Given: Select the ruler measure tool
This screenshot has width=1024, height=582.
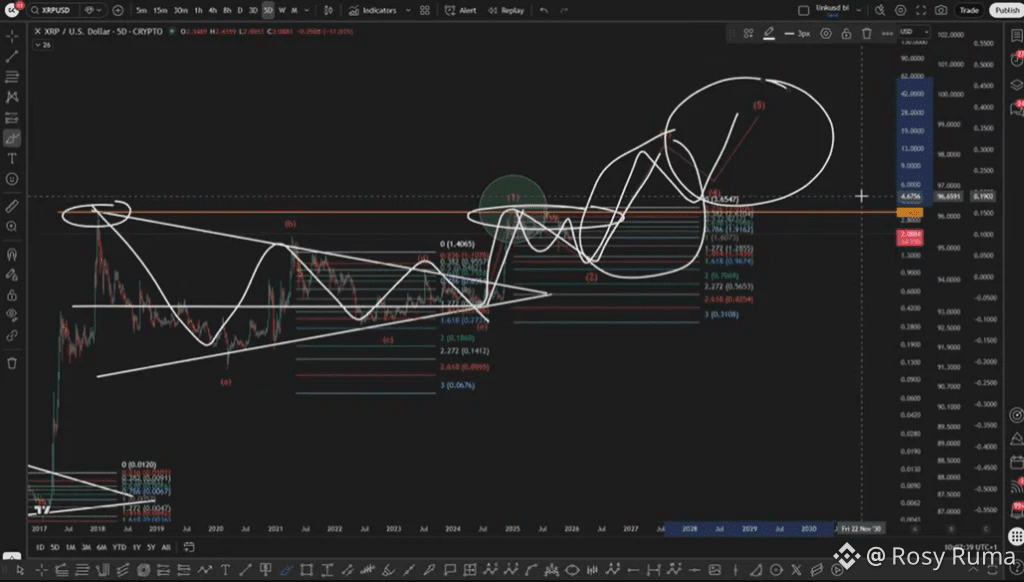Looking at the screenshot, I should click(x=12, y=206).
